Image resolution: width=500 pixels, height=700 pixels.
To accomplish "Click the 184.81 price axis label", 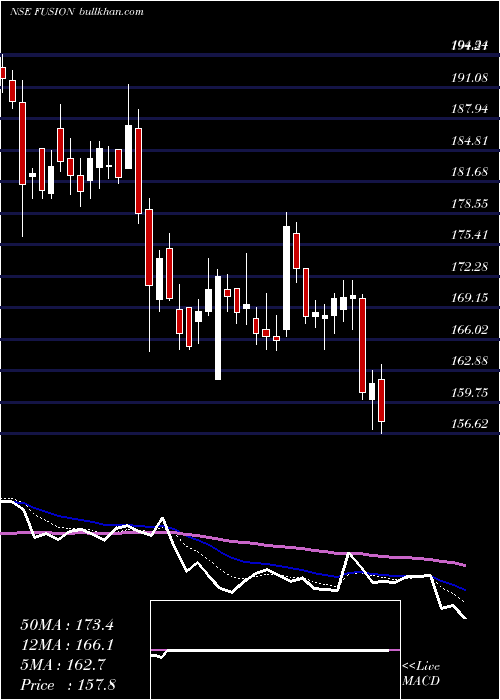I will [x=470, y=141].
